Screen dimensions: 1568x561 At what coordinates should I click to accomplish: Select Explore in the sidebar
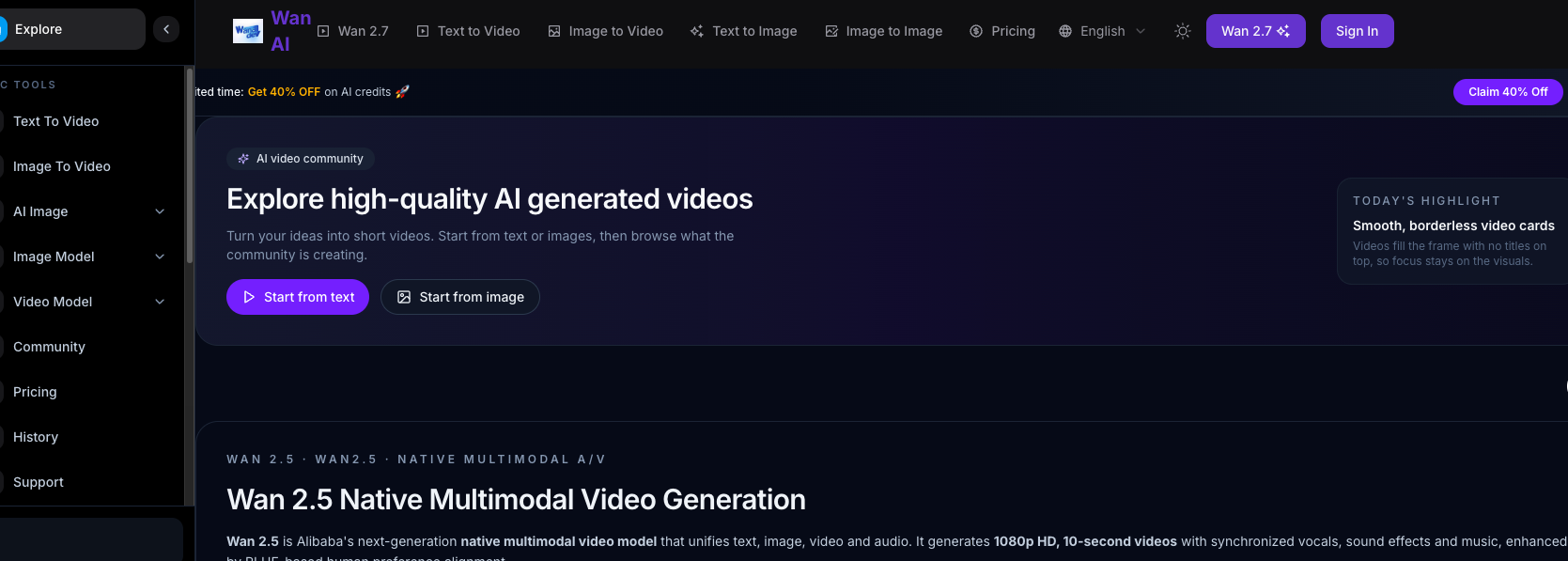tap(72, 29)
